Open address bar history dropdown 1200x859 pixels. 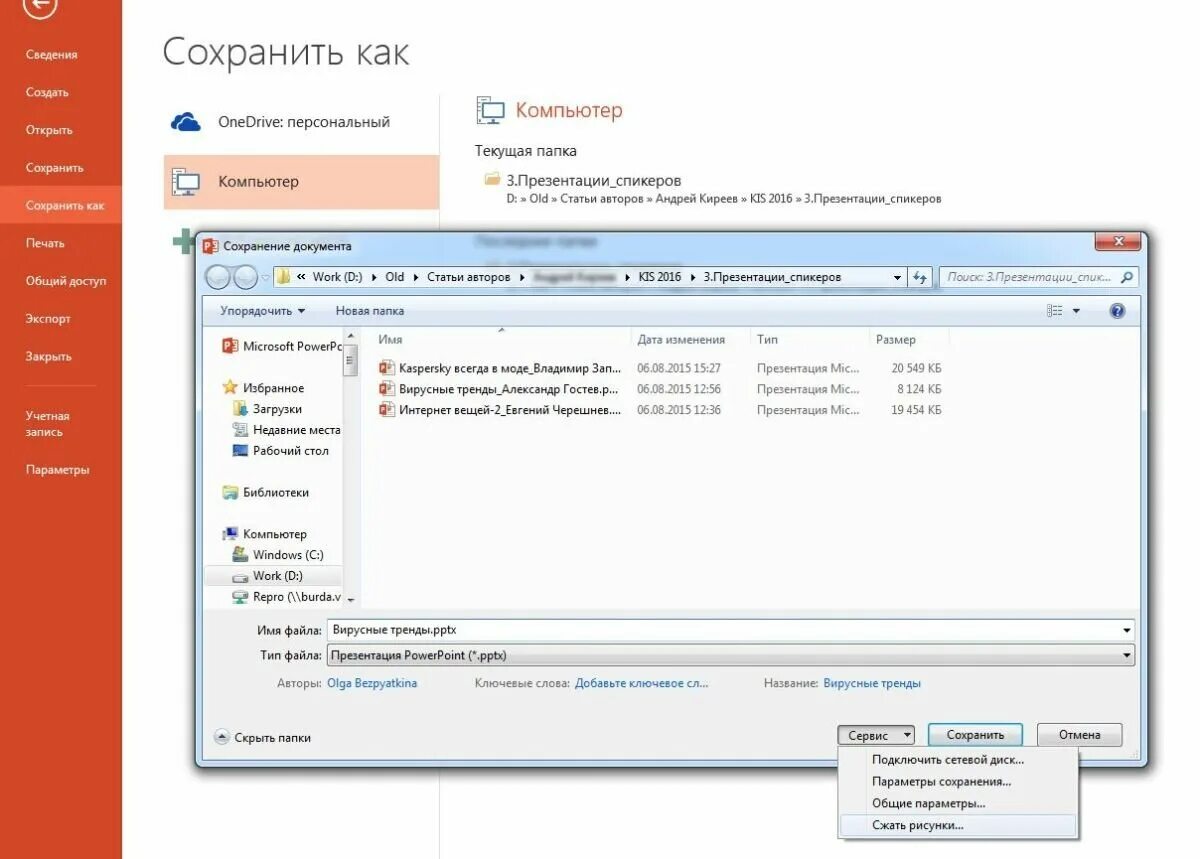click(897, 277)
